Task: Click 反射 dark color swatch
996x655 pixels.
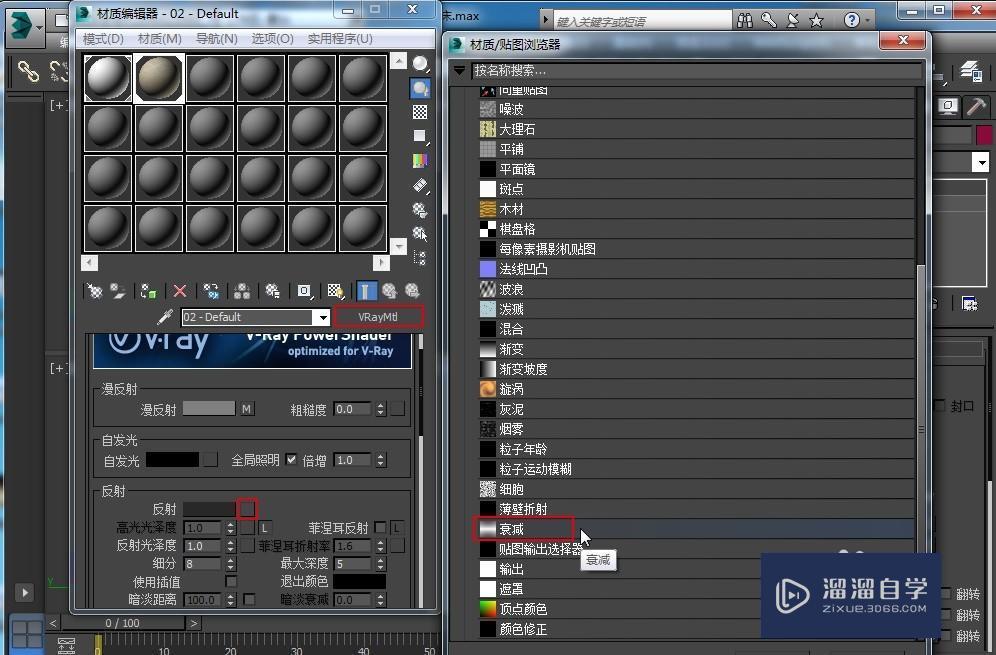Action: pos(209,509)
